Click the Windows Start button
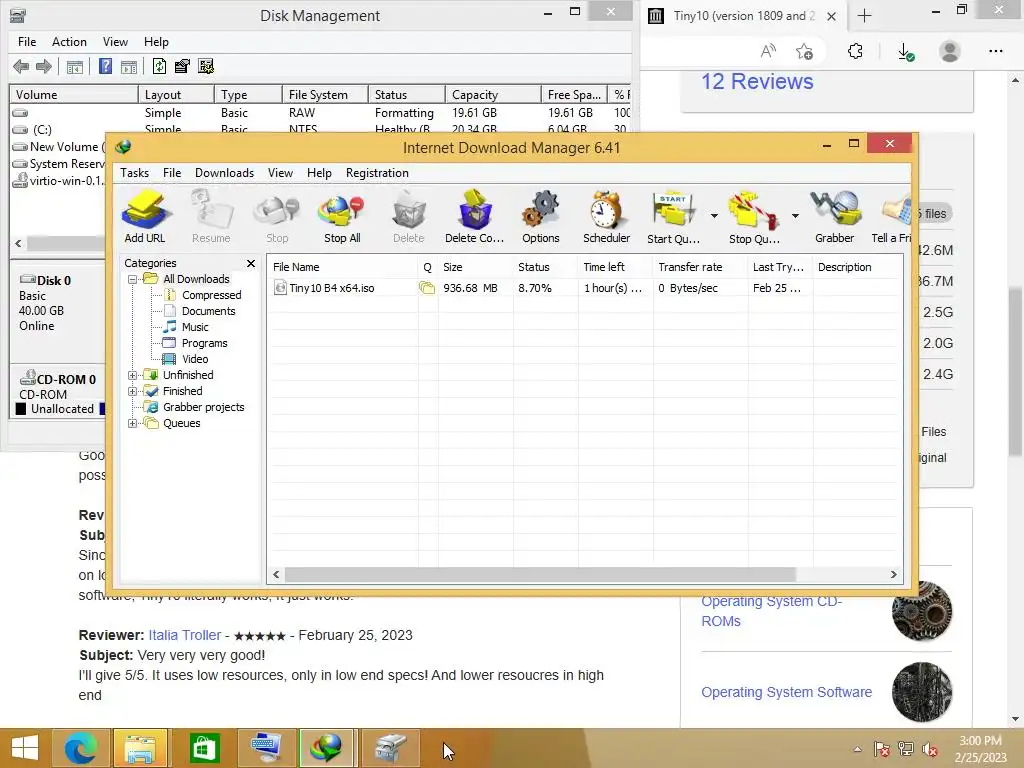The image size is (1024, 768). pyautogui.click(x=25, y=748)
